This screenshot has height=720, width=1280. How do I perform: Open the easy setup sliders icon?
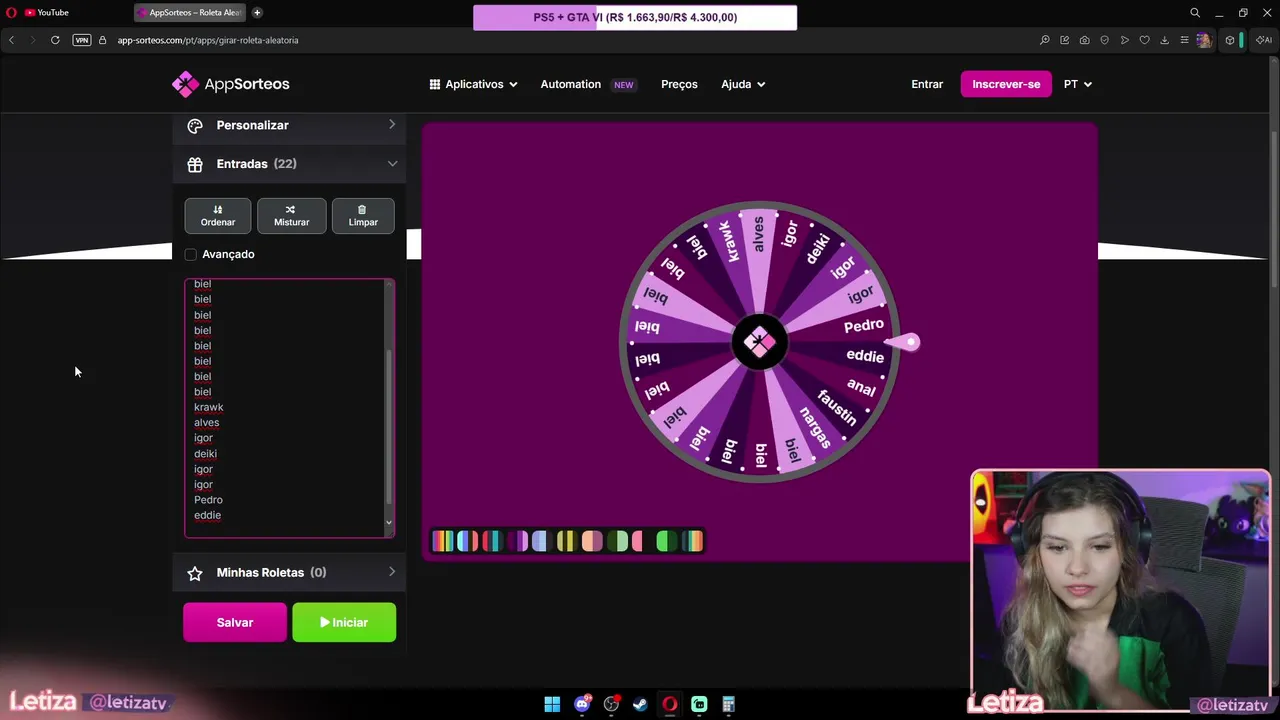1184,40
